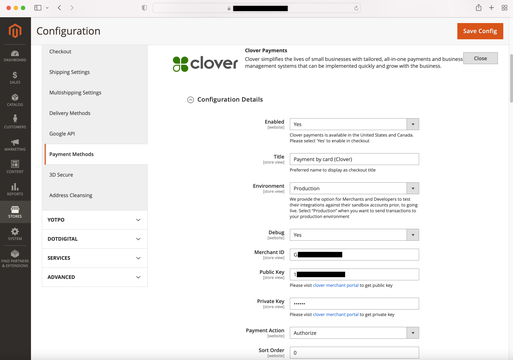Open the Payment Action dropdown
Screen dimensions: 513x360
(x=354, y=333)
